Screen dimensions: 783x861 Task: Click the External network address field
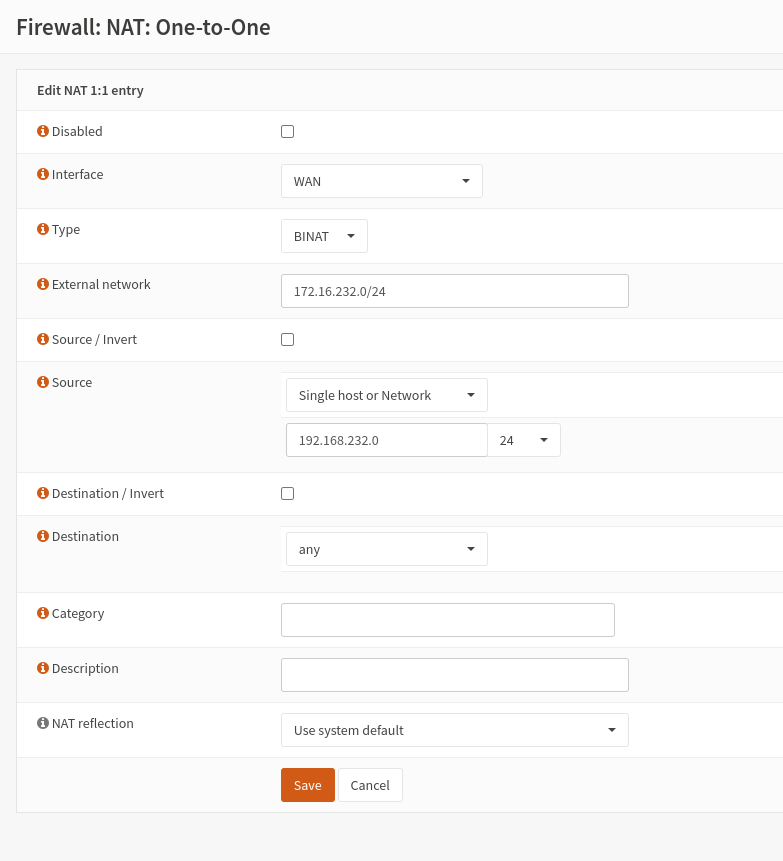pos(454,291)
